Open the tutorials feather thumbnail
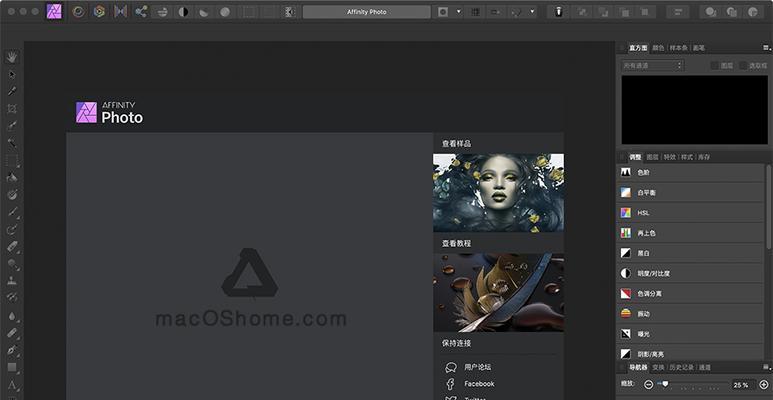 pos(498,292)
